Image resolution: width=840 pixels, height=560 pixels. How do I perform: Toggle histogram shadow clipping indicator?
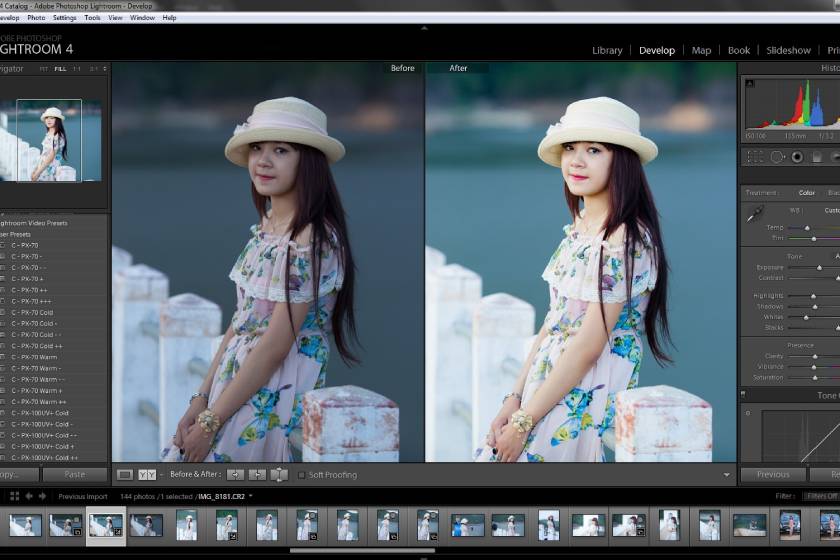point(749,83)
